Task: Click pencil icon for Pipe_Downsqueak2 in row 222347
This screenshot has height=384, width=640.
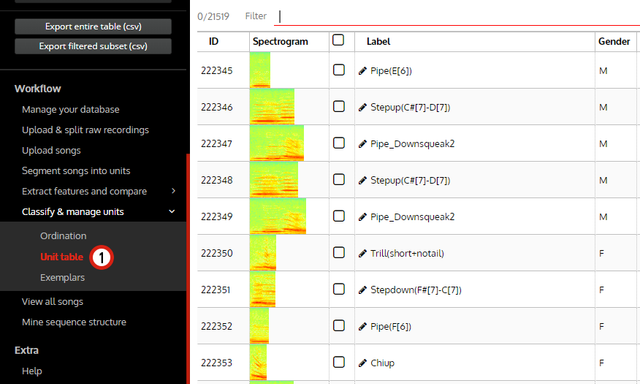Action: click(x=362, y=144)
